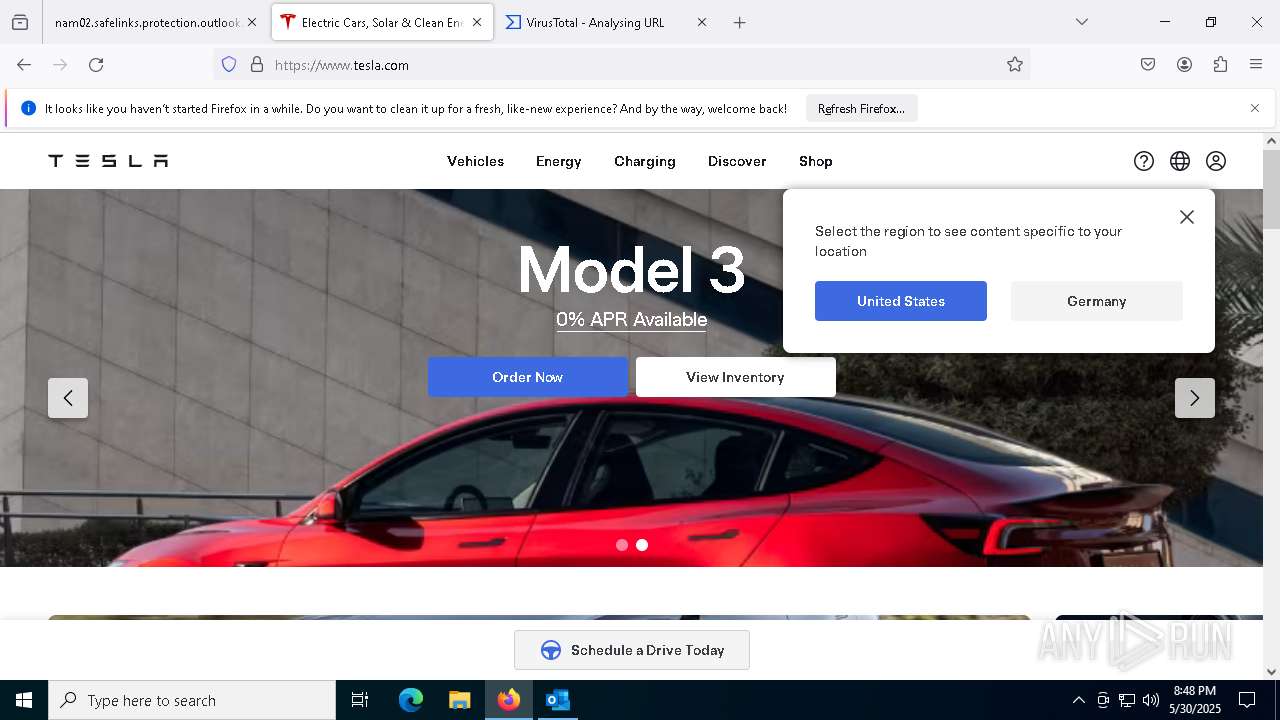Close the safelinks protection outlook tab
This screenshot has height=720, width=1280.
tap(252, 22)
